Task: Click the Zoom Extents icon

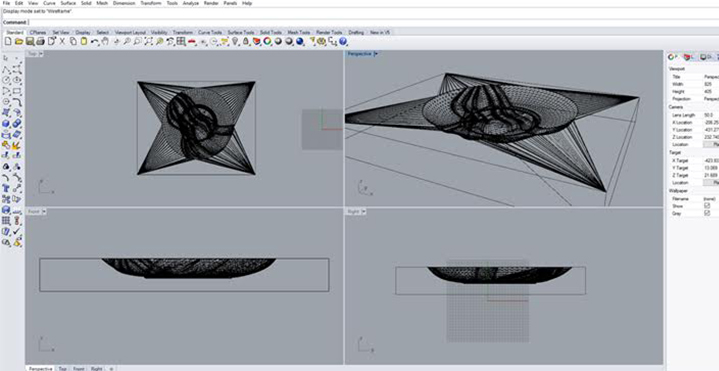Action: tap(149, 41)
